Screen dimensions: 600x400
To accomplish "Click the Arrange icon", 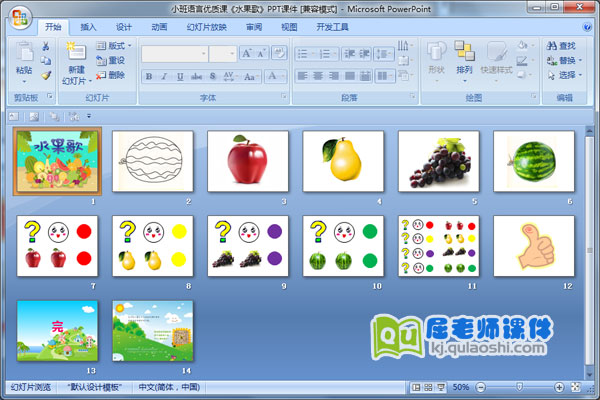I will 464,51.
